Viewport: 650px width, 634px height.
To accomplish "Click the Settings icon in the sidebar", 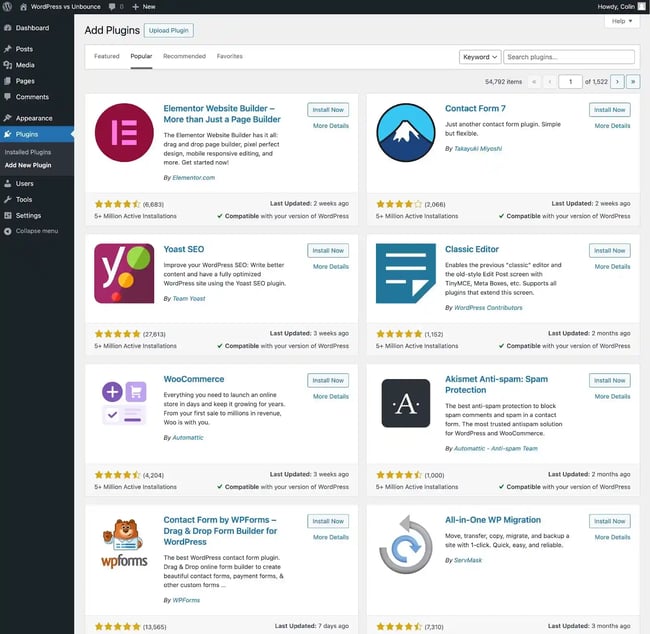I will pos(7,215).
